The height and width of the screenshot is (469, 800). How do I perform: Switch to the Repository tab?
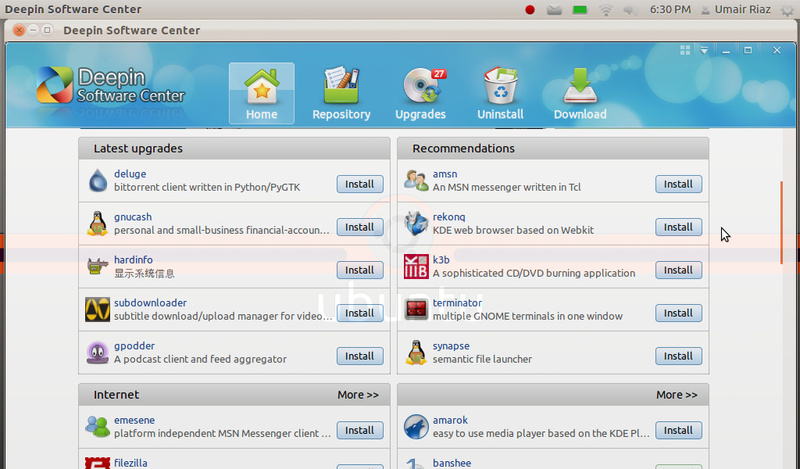pyautogui.click(x=341, y=93)
